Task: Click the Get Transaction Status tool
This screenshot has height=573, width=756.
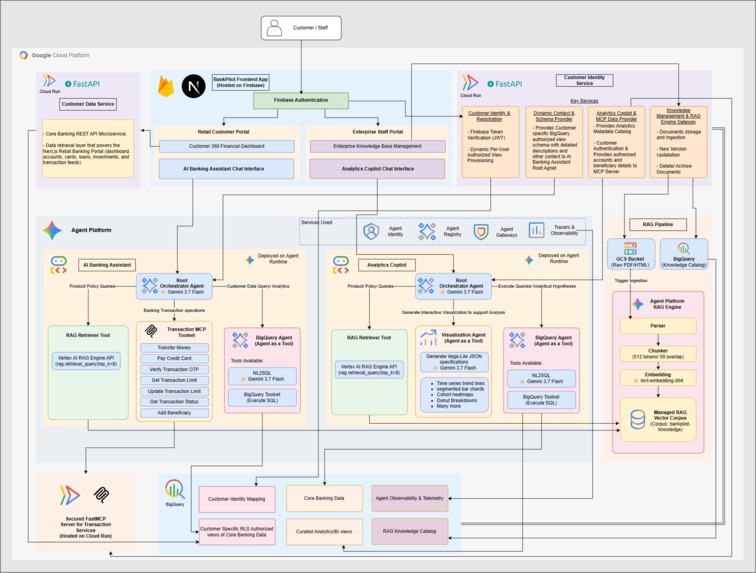Action: [174, 402]
